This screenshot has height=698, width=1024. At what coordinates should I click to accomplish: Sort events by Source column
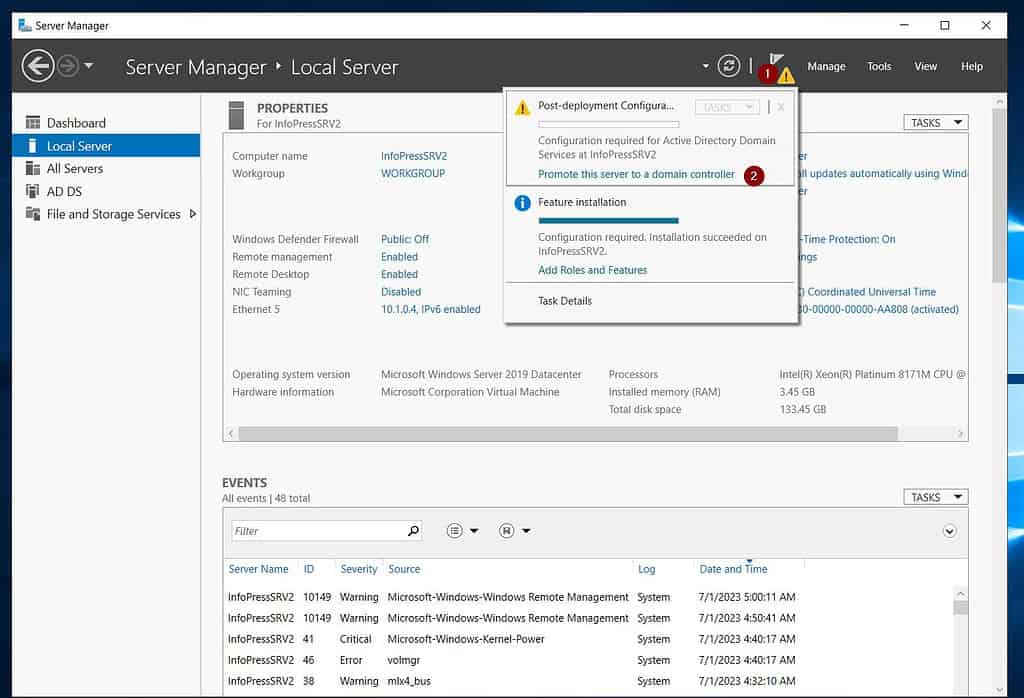(404, 569)
